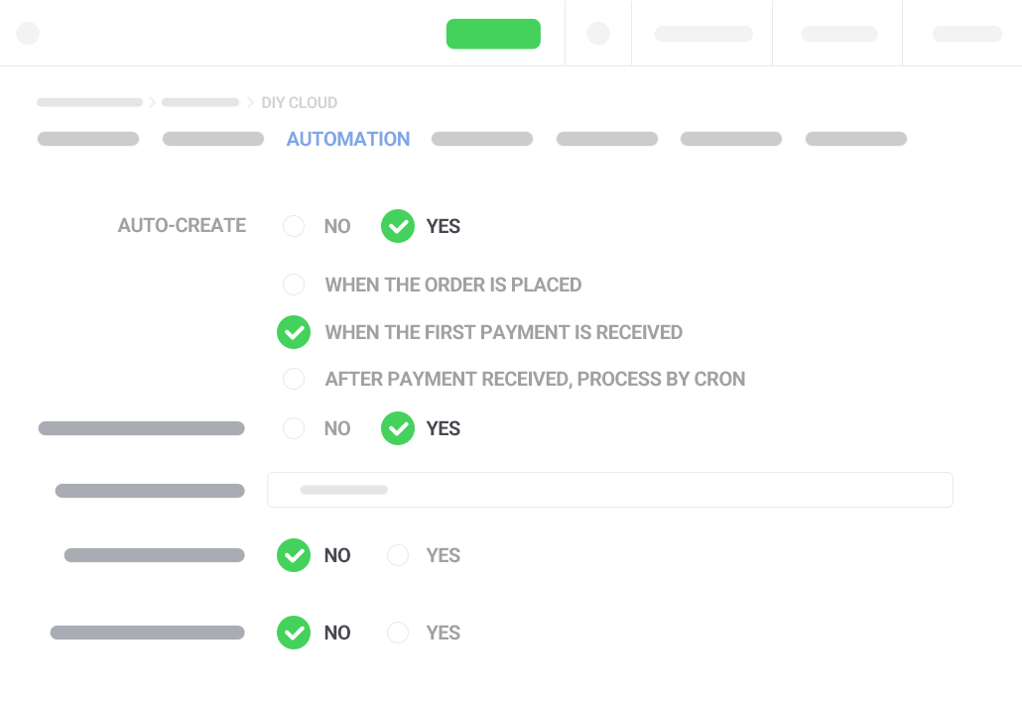Click the text input field below the second YES row

coord(610,490)
